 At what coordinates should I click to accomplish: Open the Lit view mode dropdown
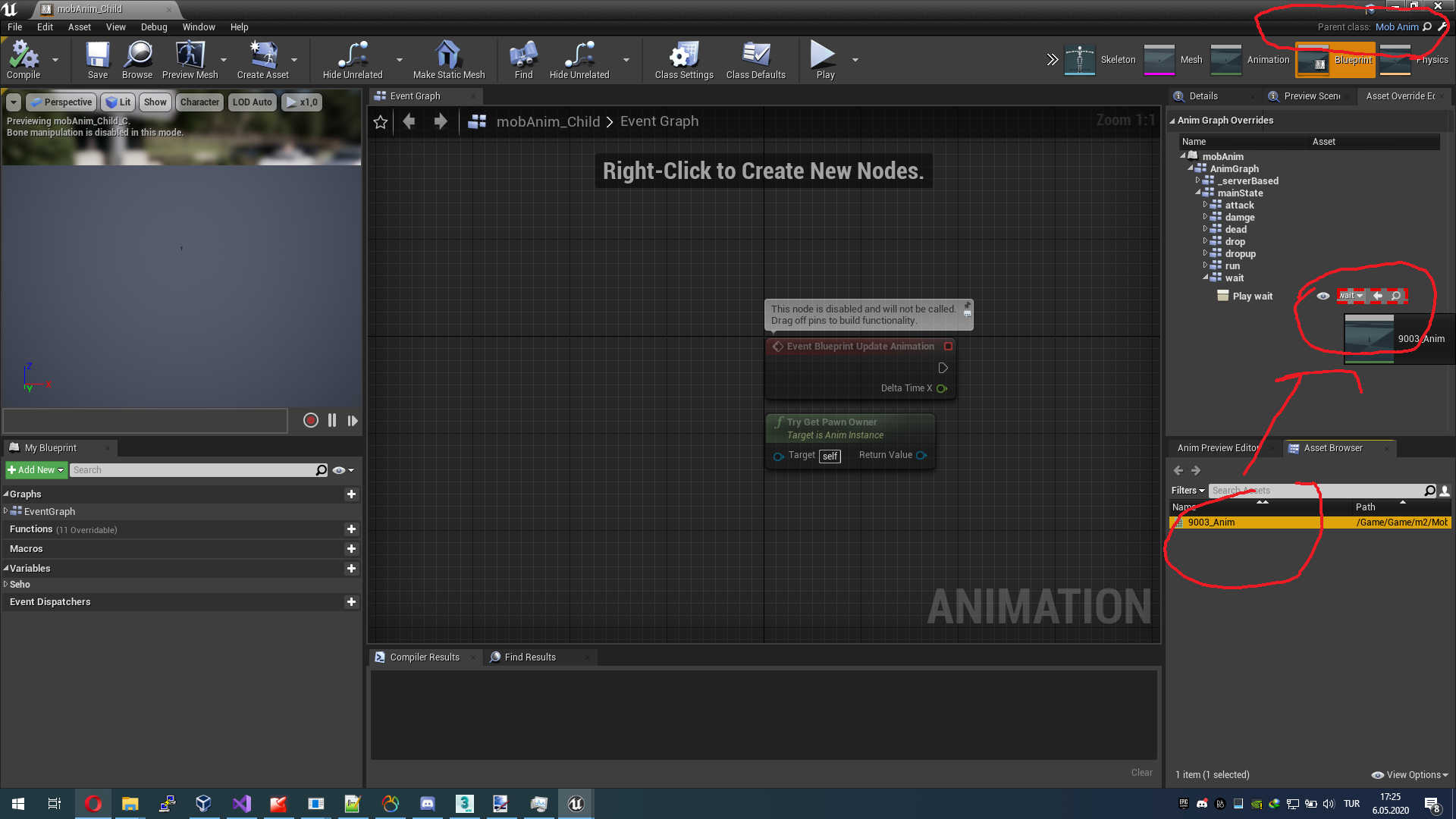pyautogui.click(x=118, y=102)
